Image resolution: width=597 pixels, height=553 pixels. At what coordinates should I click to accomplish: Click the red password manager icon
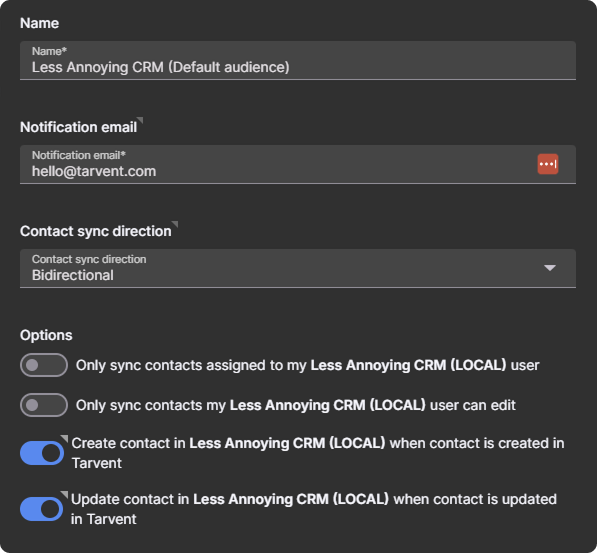pyautogui.click(x=548, y=164)
